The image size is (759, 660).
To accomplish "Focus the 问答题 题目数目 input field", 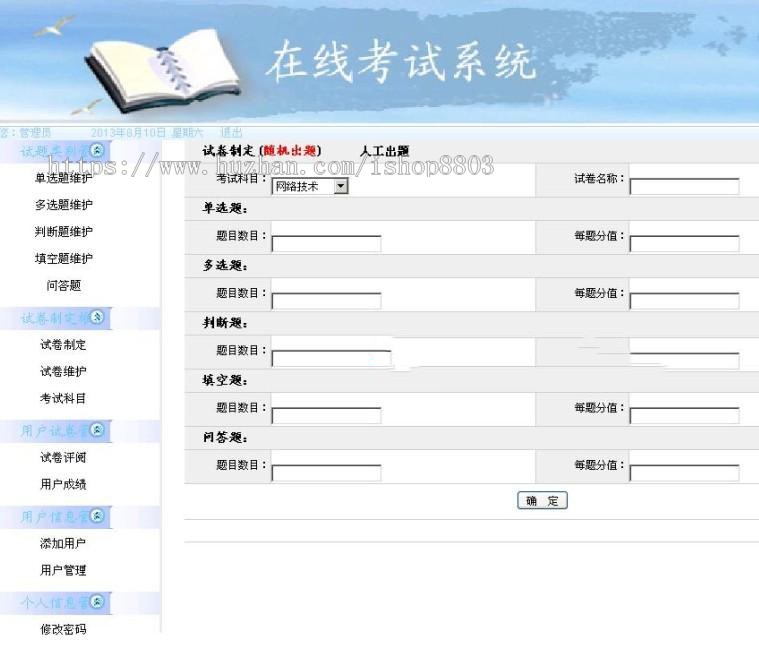I will pyautogui.click(x=327, y=473).
